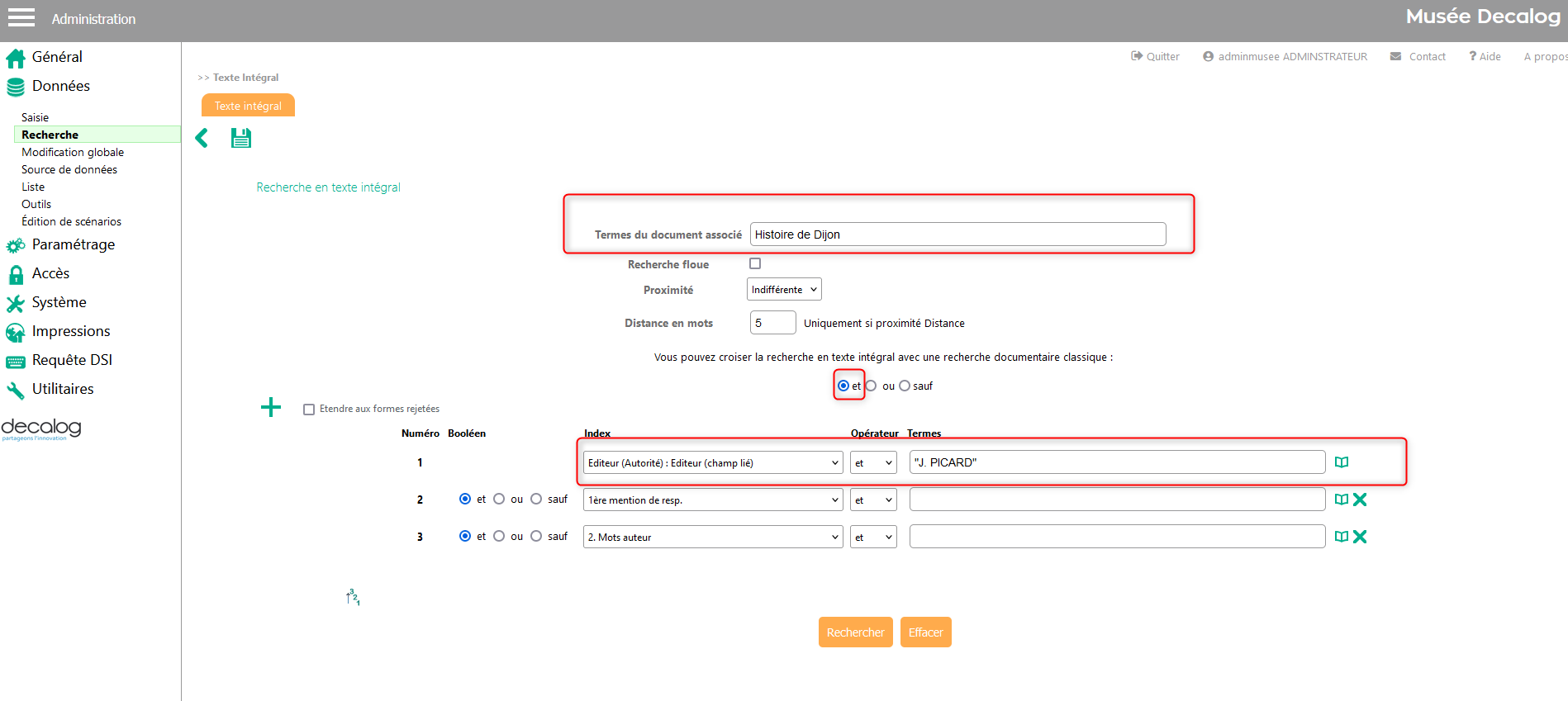Open the operator dropdown in row 2
Image resolution: width=1568 pixels, height=701 pixels.
(872, 500)
